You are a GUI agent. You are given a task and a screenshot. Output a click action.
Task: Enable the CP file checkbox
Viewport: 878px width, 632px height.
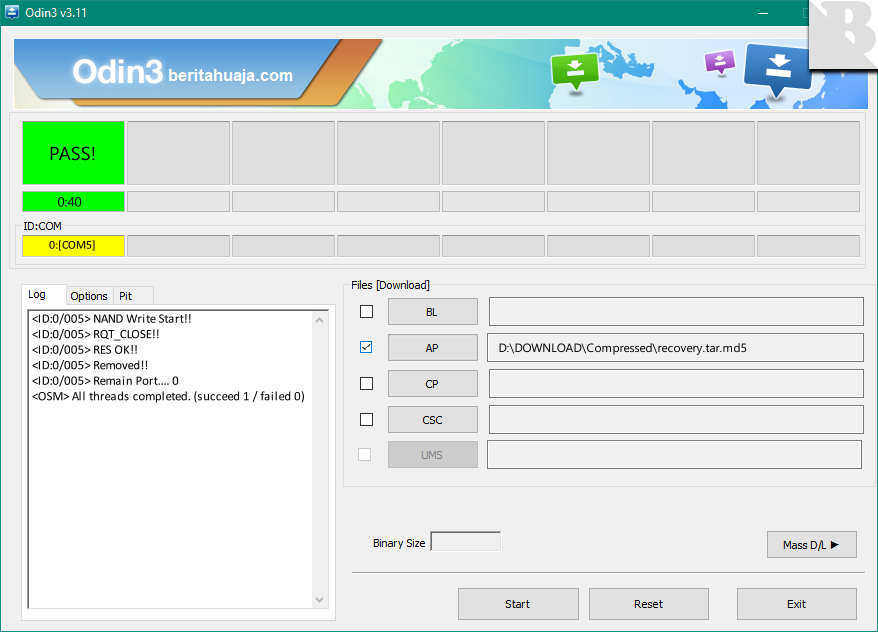[x=366, y=383]
